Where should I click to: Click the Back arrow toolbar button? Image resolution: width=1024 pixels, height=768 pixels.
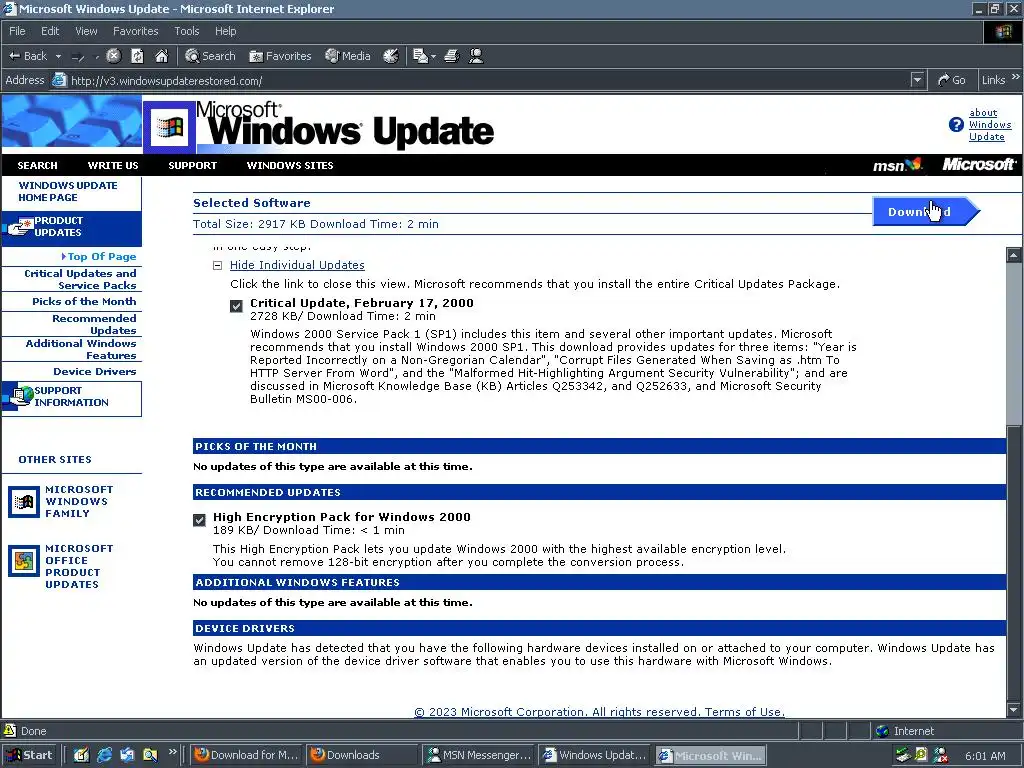[x=27, y=56]
